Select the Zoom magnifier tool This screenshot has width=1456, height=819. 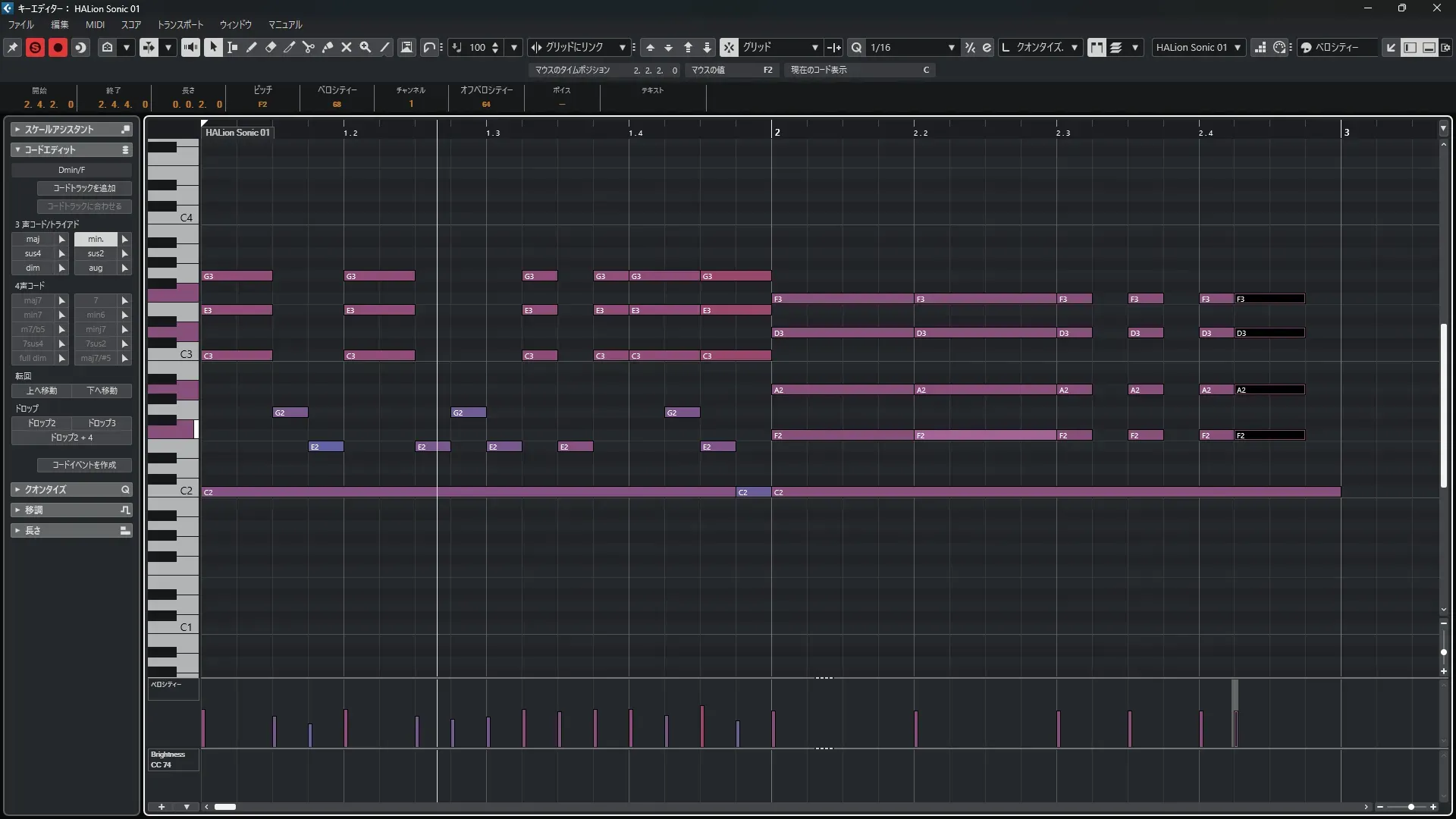366,47
